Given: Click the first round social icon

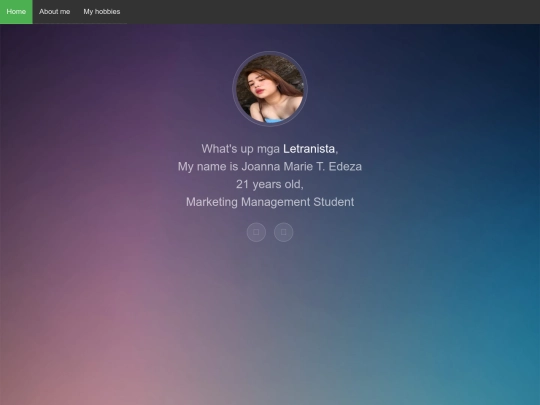Looking at the screenshot, I should (x=256, y=232).
